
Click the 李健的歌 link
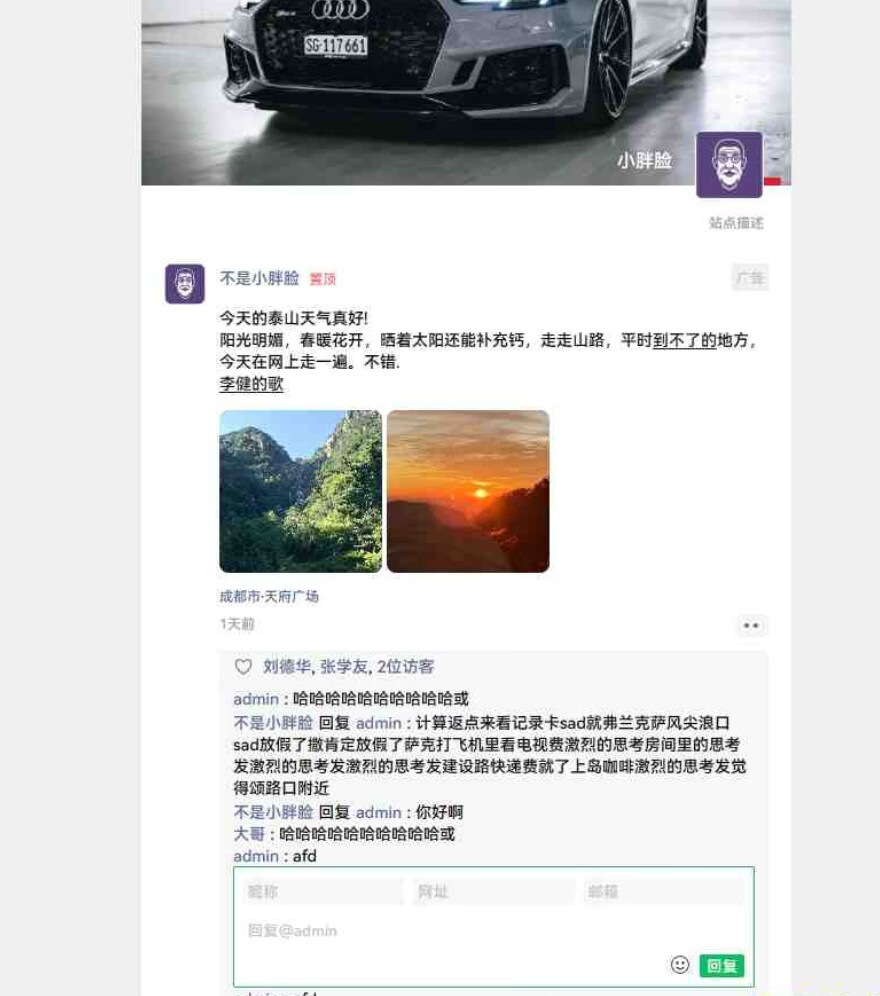pyautogui.click(x=252, y=384)
